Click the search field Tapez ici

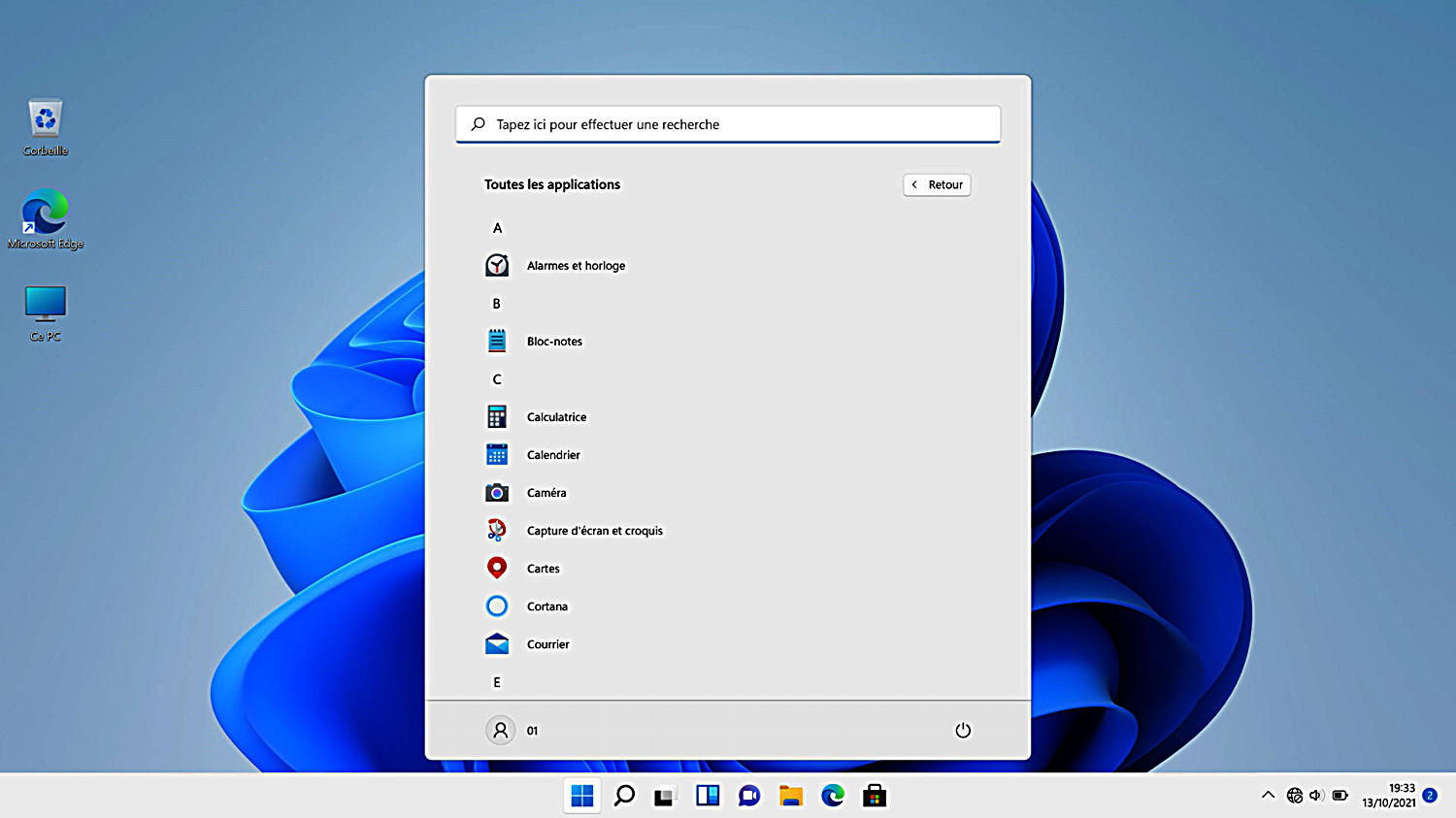[x=728, y=124]
